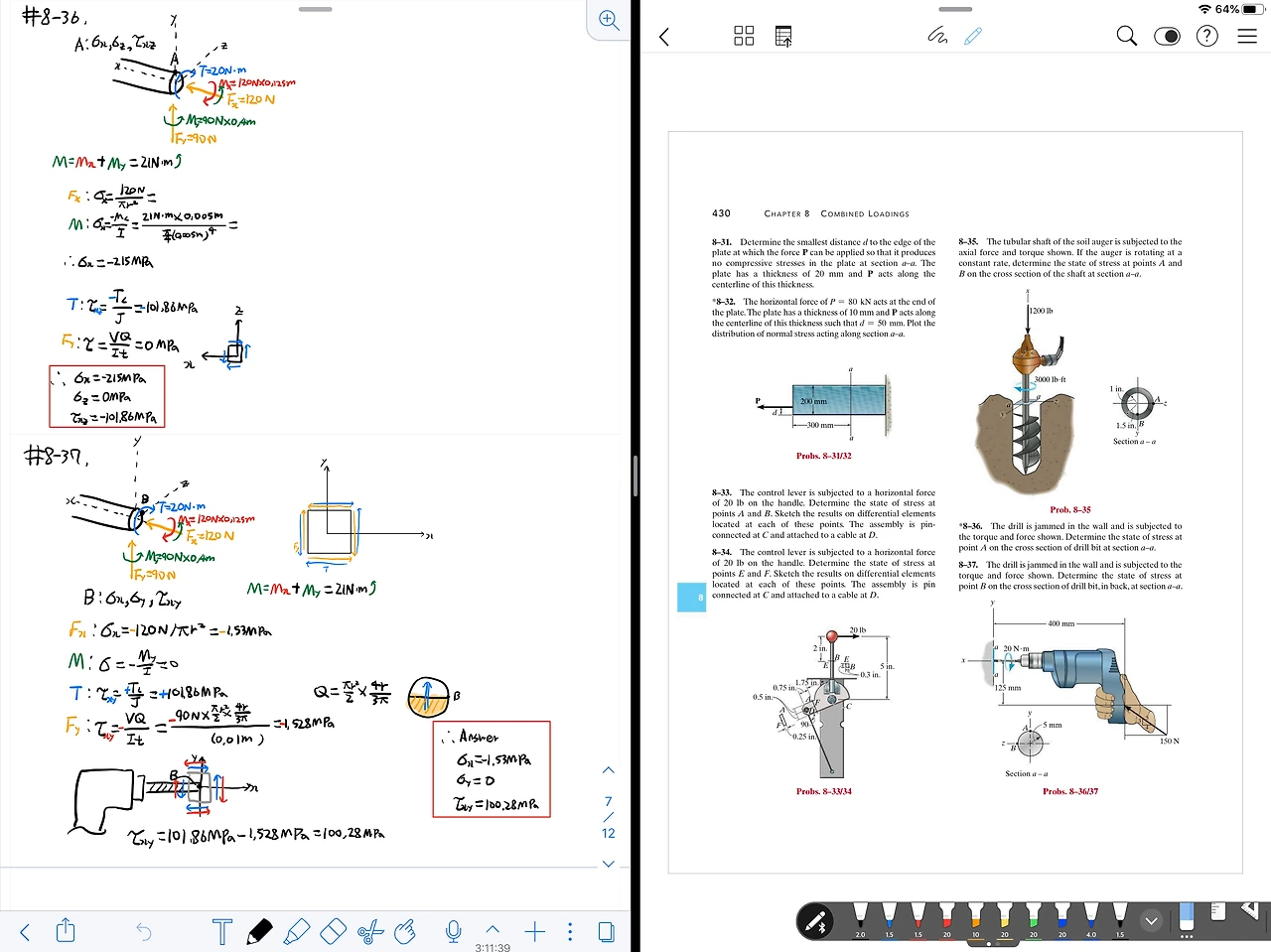Screen dimensions: 1271x952
Task: Tap the 'Prob. 8-35' figure caption
Action: (x=1070, y=509)
